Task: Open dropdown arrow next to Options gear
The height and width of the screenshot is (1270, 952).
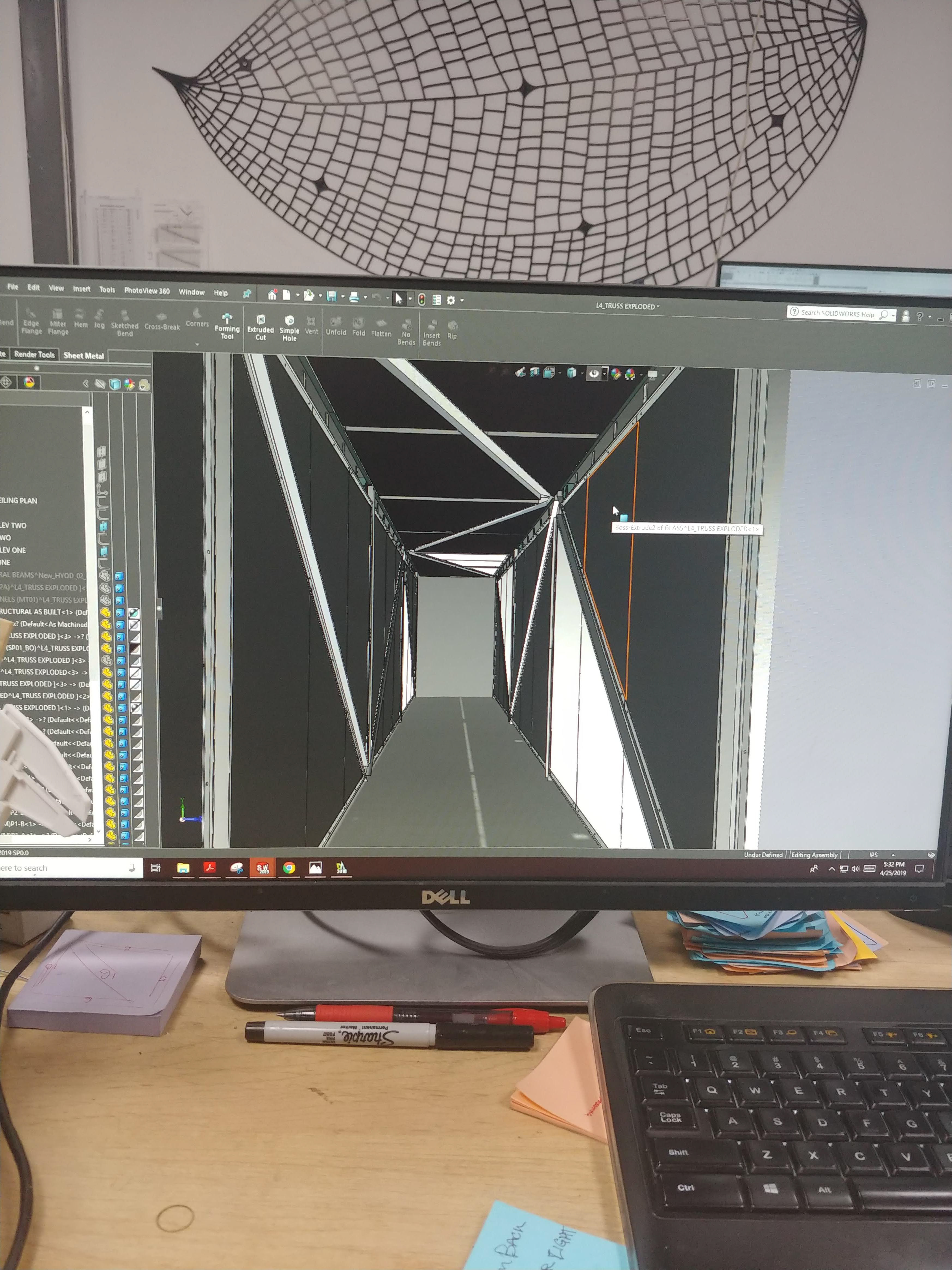Action: pos(462,300)
